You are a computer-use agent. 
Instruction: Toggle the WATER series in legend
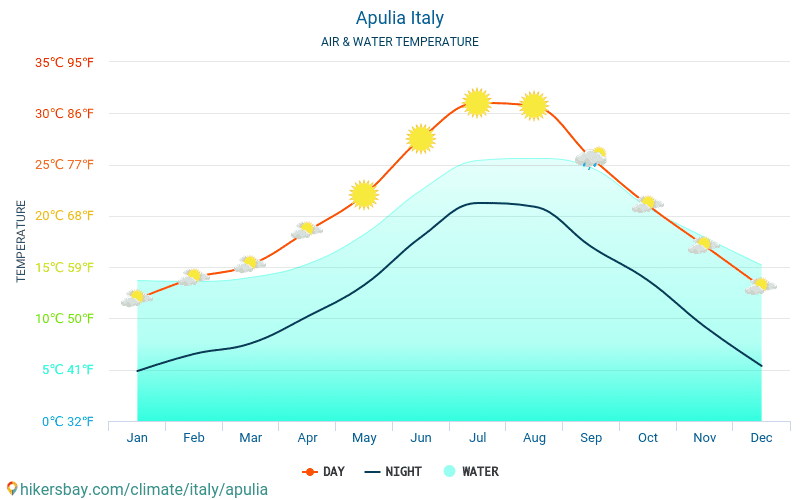click(x=471, y=472)
